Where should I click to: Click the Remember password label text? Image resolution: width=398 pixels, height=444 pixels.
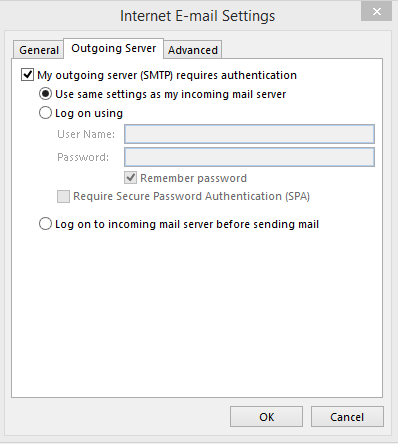point(193,178)
